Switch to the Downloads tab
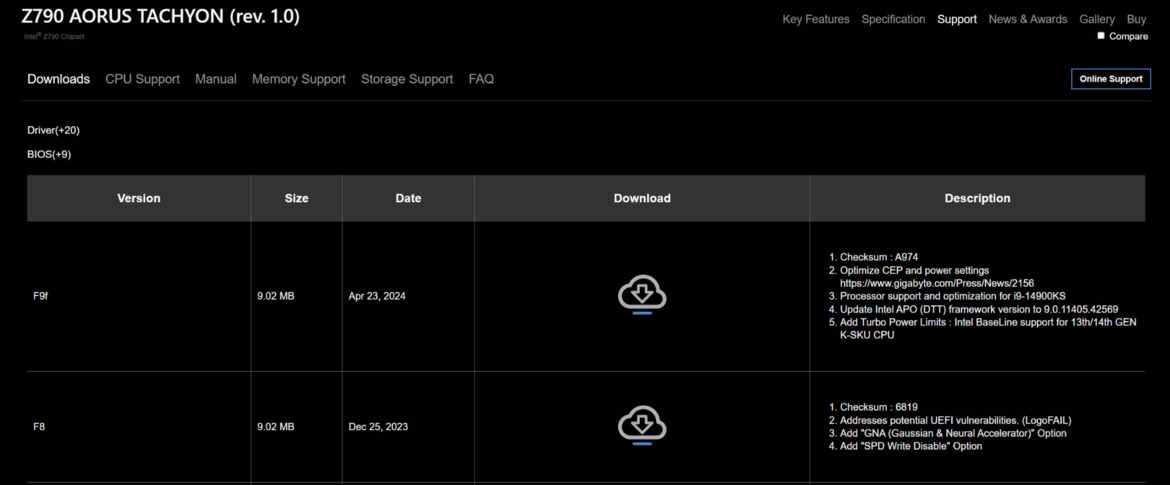 [59, 79]
